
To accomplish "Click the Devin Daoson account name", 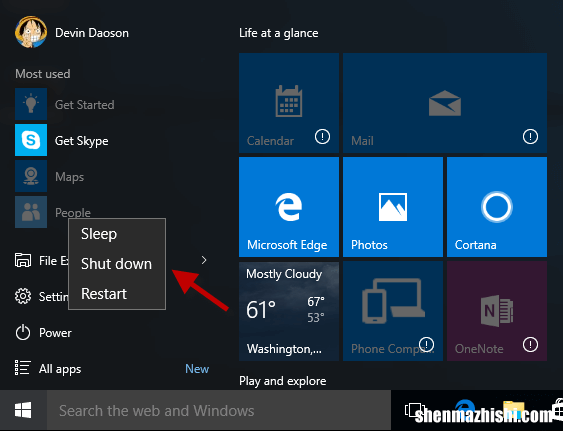I will [x=92, y=33].
